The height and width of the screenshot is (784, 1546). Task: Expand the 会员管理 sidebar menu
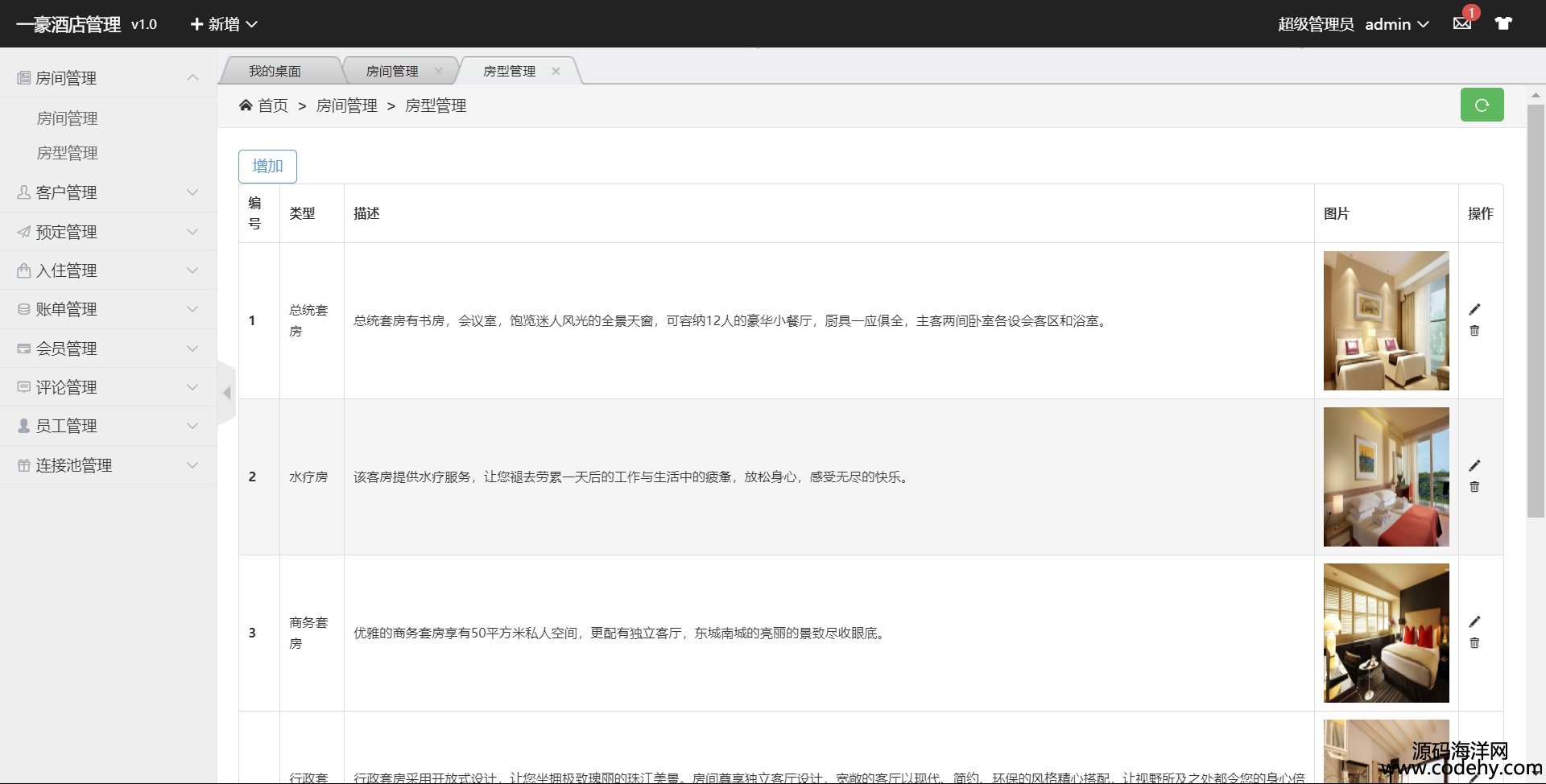[109, 349]
